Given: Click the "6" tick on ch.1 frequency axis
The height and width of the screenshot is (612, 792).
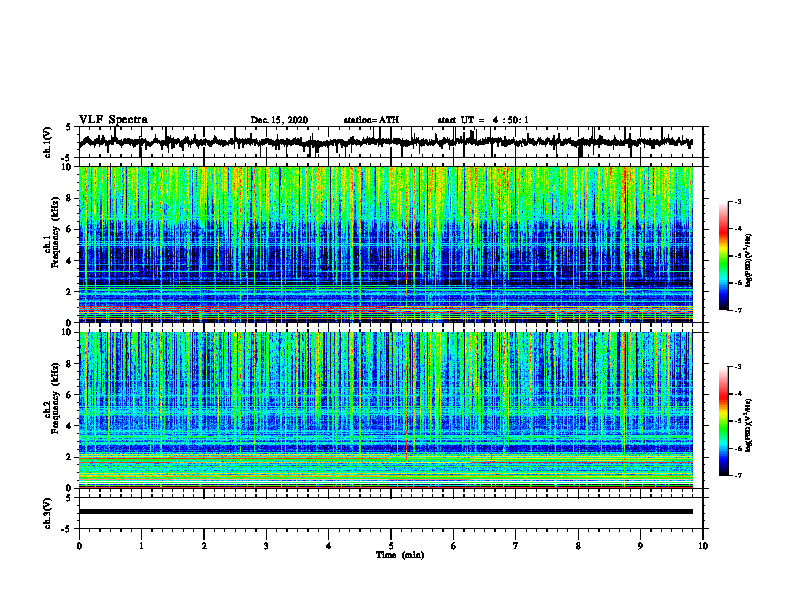Looking at the screenshot, I should pos(70,229).
